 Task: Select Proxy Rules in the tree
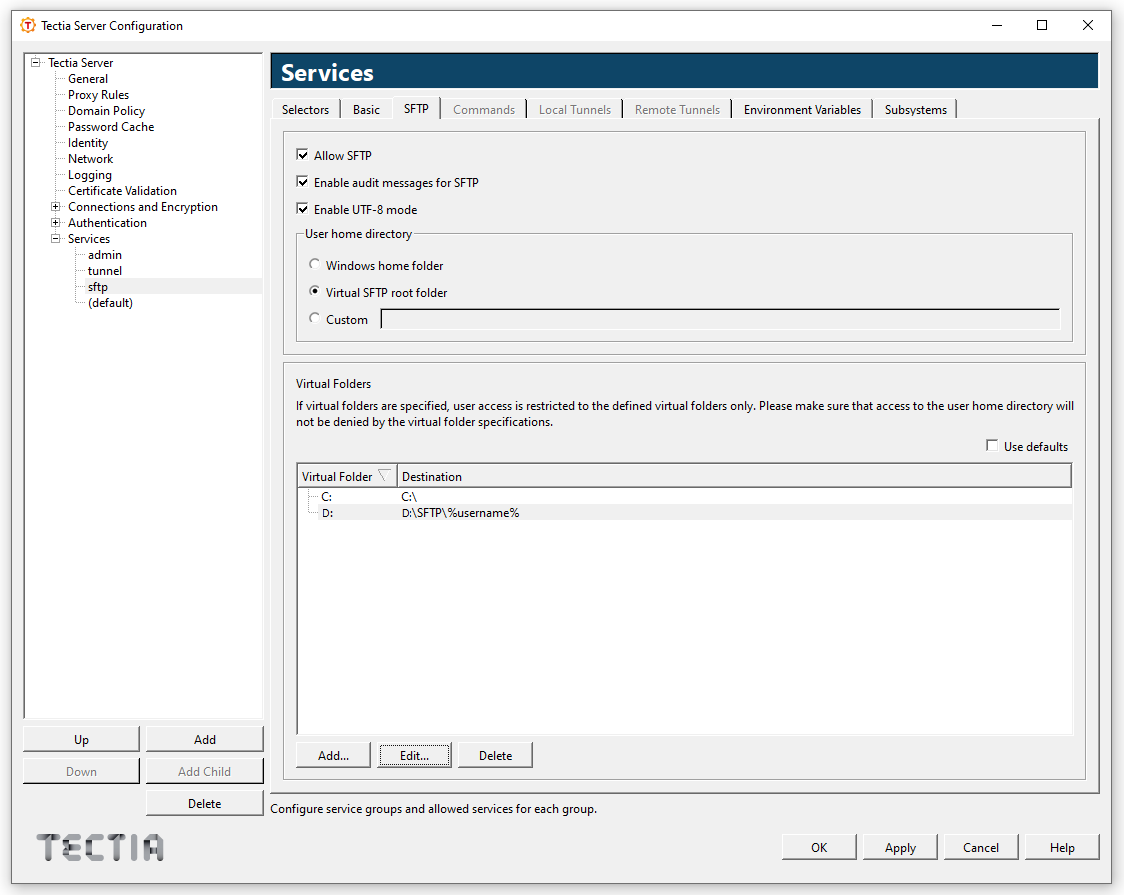coord(98,95)
